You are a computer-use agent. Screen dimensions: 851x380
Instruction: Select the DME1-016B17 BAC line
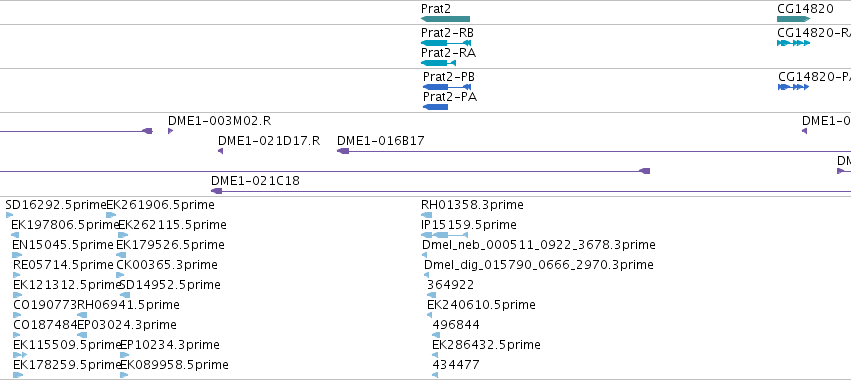594,151
